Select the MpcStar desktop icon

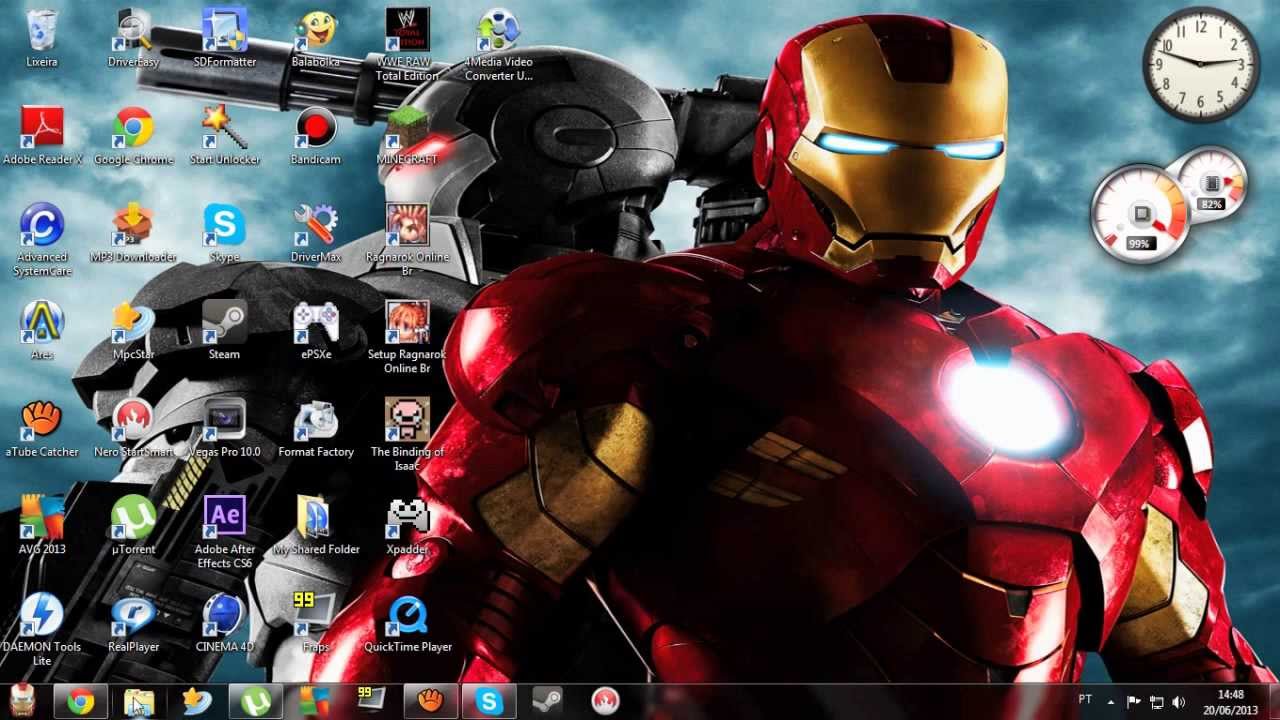pyautogui.click(x=133, y=331)
